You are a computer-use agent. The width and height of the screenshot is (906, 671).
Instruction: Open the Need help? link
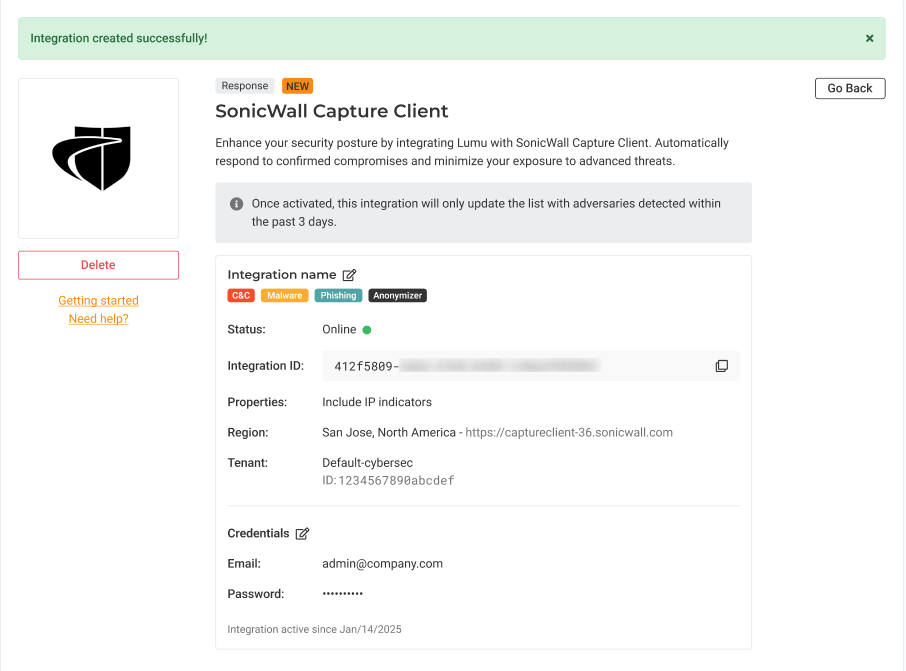98,319
